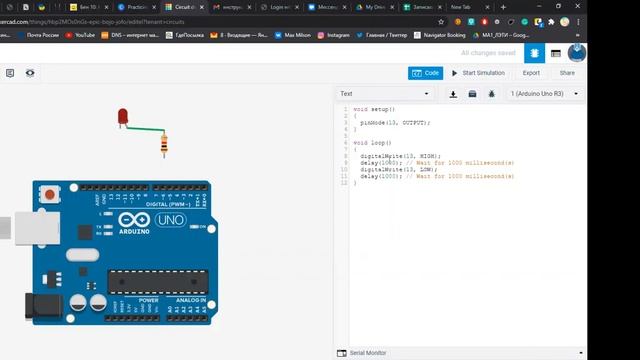The width and height of the screenshot is (640, 360).
Task: Open the code edit mode Text dropdown
Action: (x=384, y=94)
